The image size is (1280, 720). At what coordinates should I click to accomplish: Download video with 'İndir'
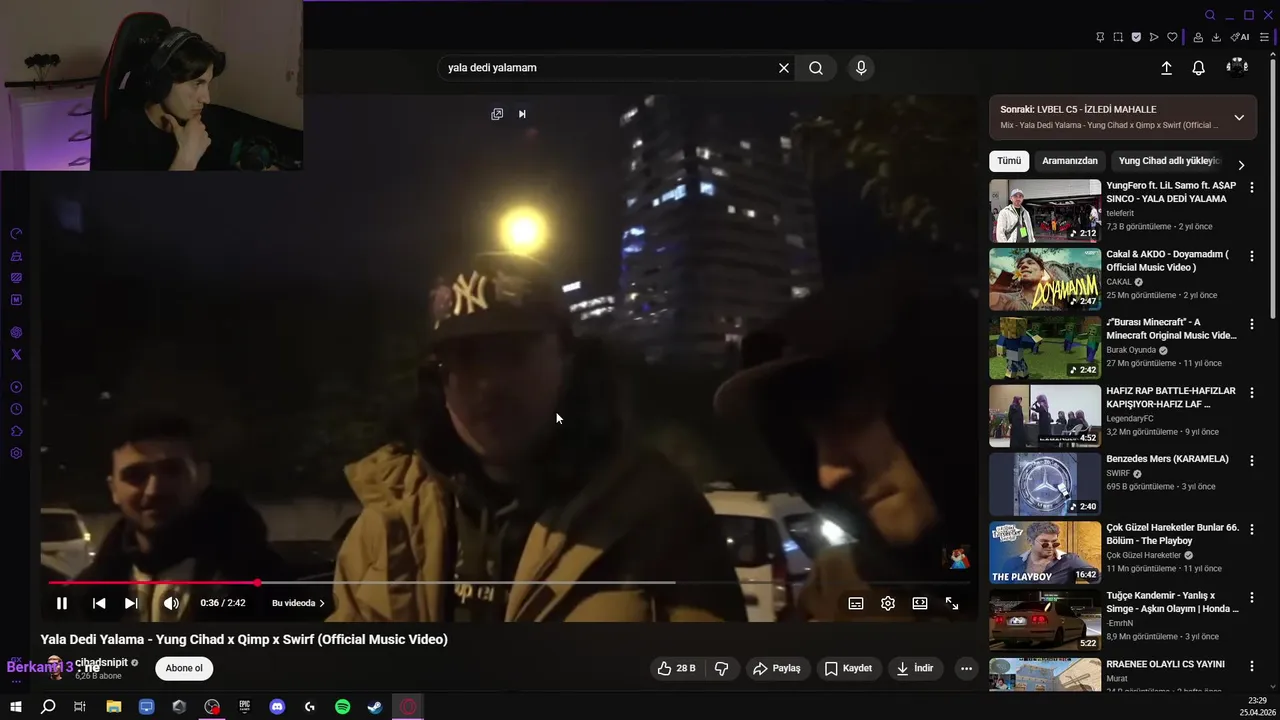coord(915,668)
